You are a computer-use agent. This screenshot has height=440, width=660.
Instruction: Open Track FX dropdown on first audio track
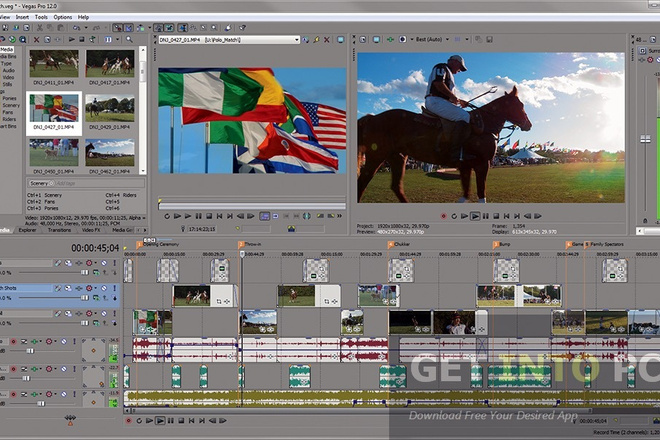click(x=42, y=341)
